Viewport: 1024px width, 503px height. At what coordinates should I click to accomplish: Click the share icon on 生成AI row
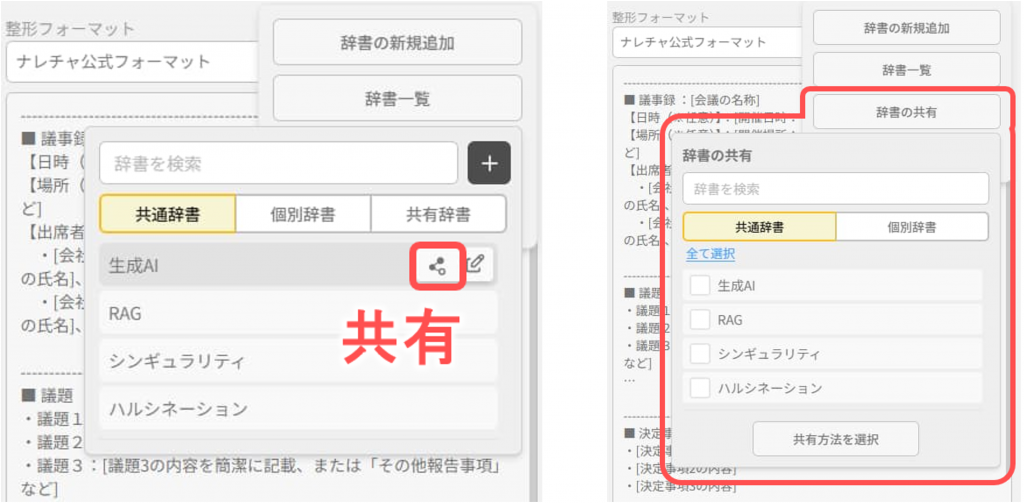(436, 266)
